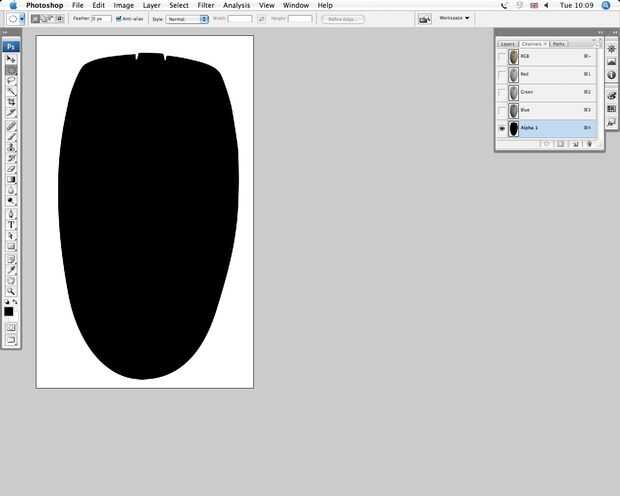Select the Brush tool
The width and height of the screenshot is (620, 496).
point(11,137)
